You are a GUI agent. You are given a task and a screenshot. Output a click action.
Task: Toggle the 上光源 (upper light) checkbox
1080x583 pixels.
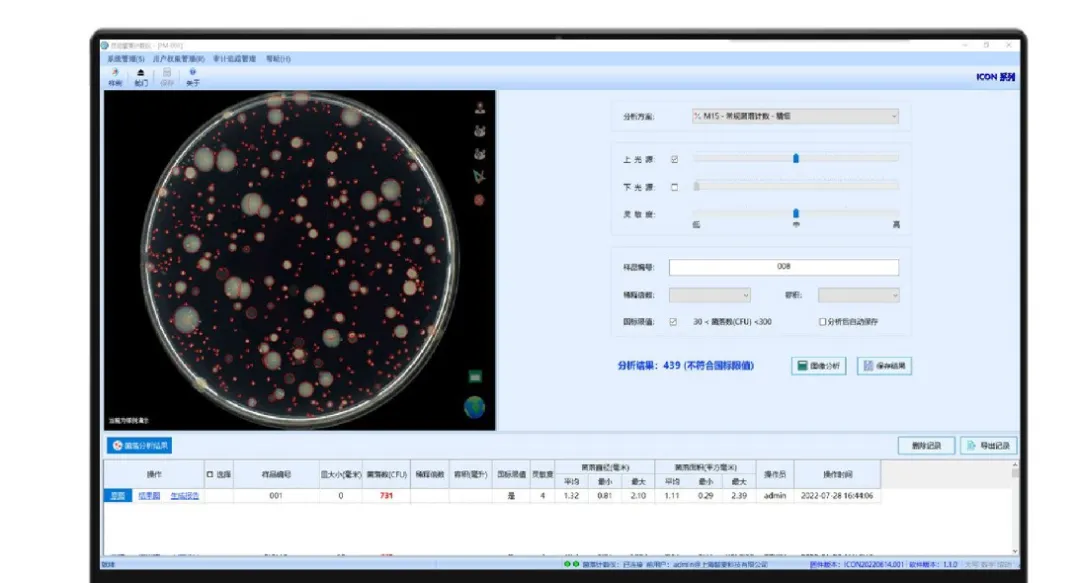point(674,159)
